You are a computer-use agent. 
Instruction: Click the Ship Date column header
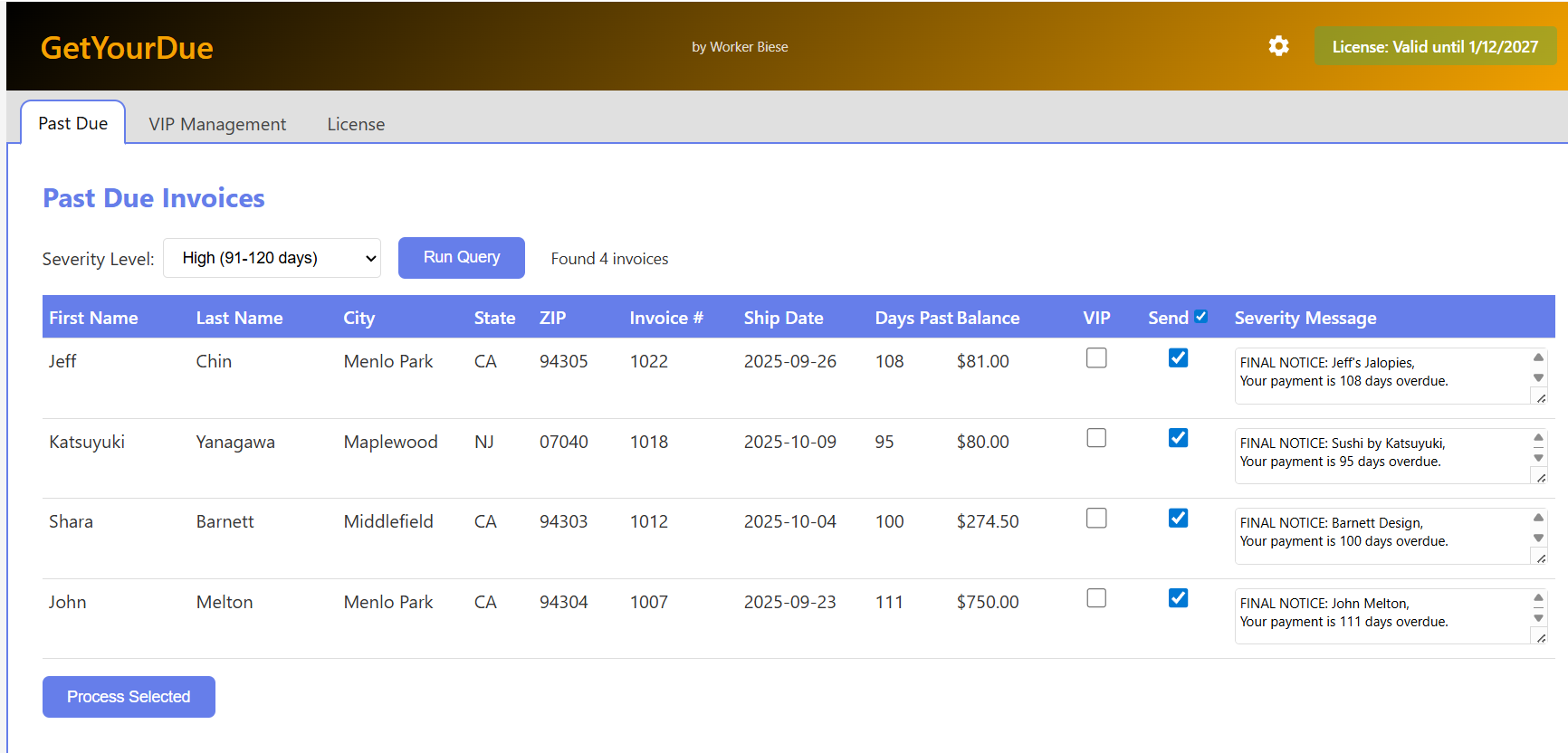click(x=783, y=318)
